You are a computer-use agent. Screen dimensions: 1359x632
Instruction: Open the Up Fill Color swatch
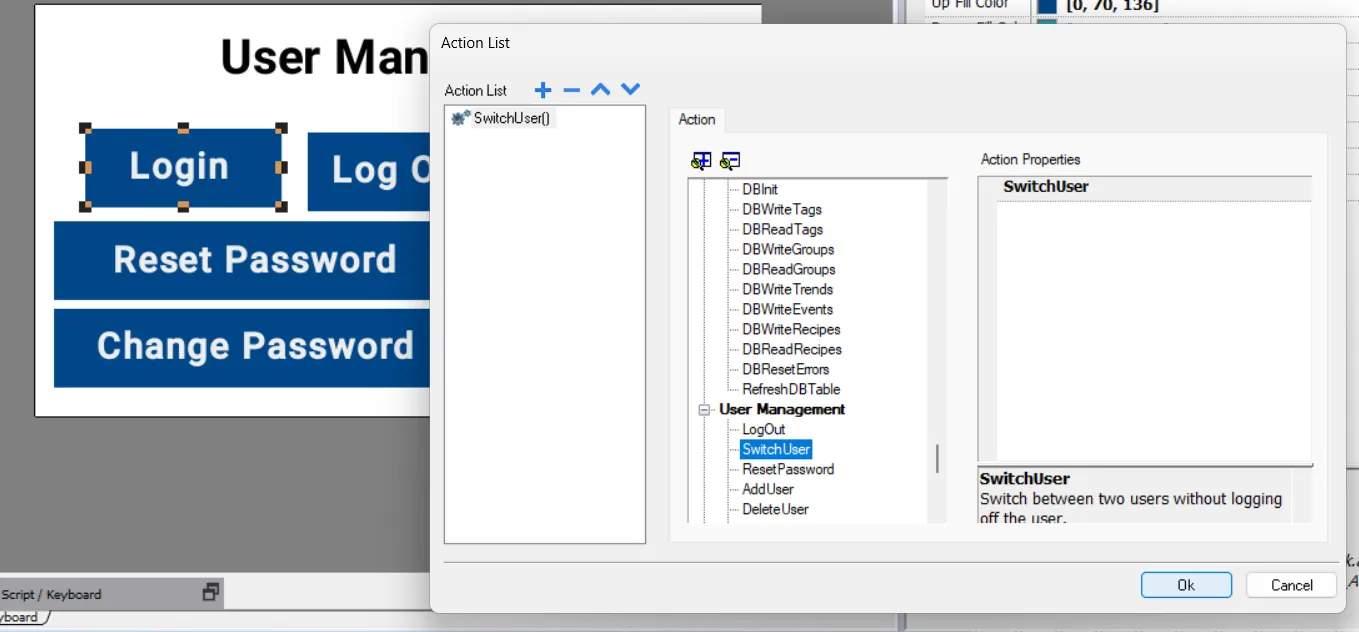pyautogui.click(x=1047, y=5)
